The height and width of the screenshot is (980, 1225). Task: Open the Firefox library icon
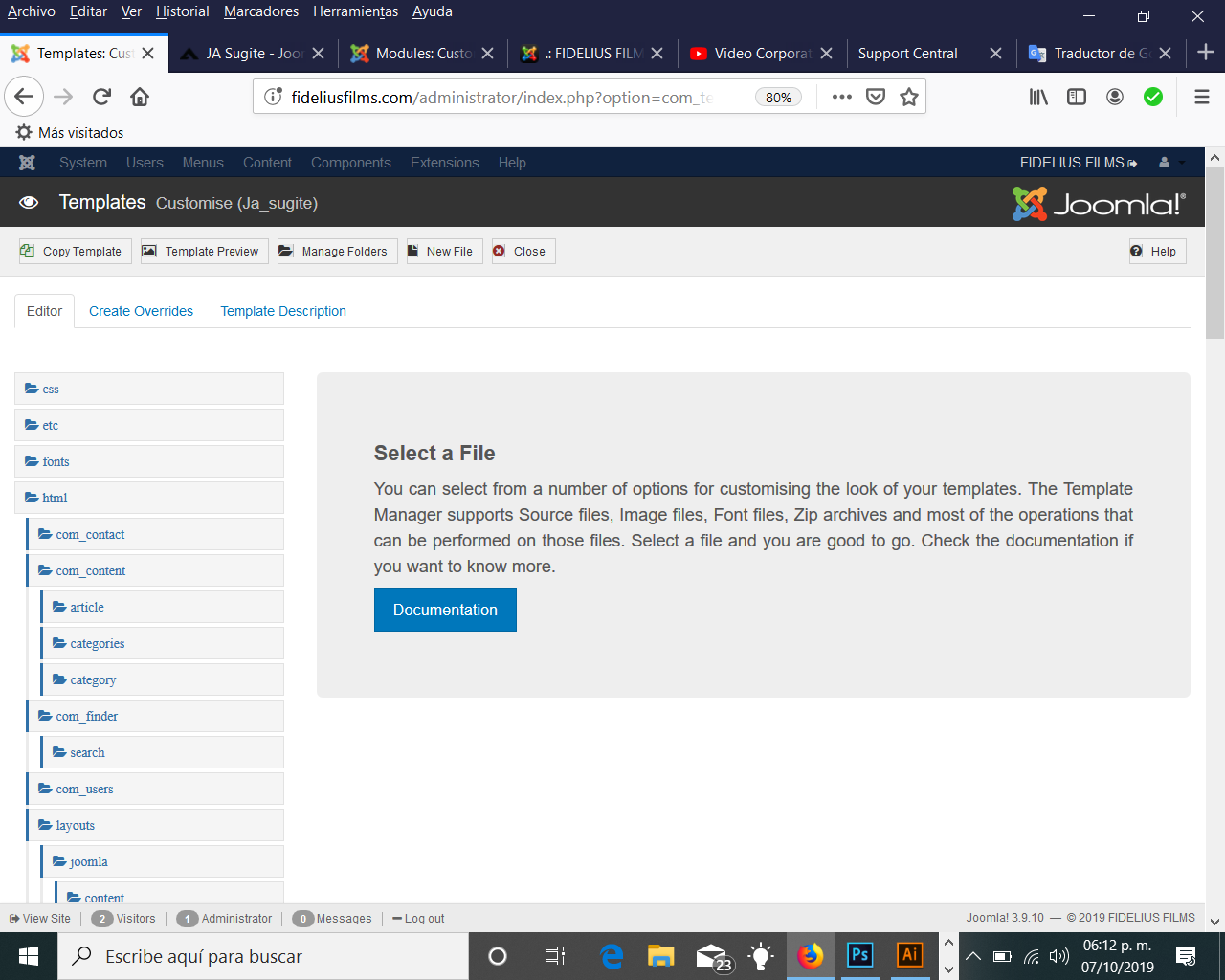pos(1038,97)
